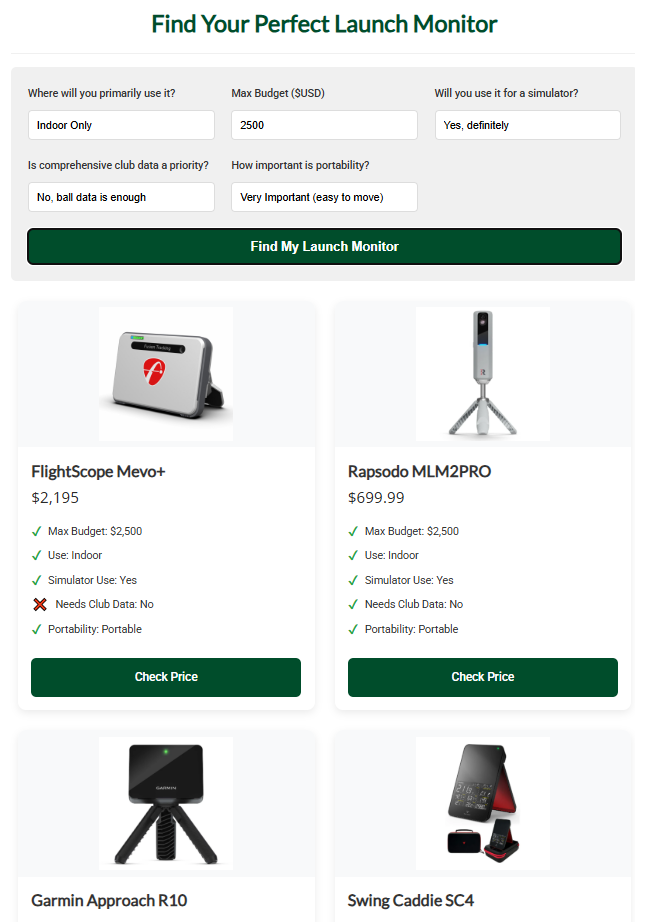Image resolution: width=648 pixels, height=922 pixels.
Task: Open the simulator use dropdown showing Yes, definitely
Action: point(527,125)
